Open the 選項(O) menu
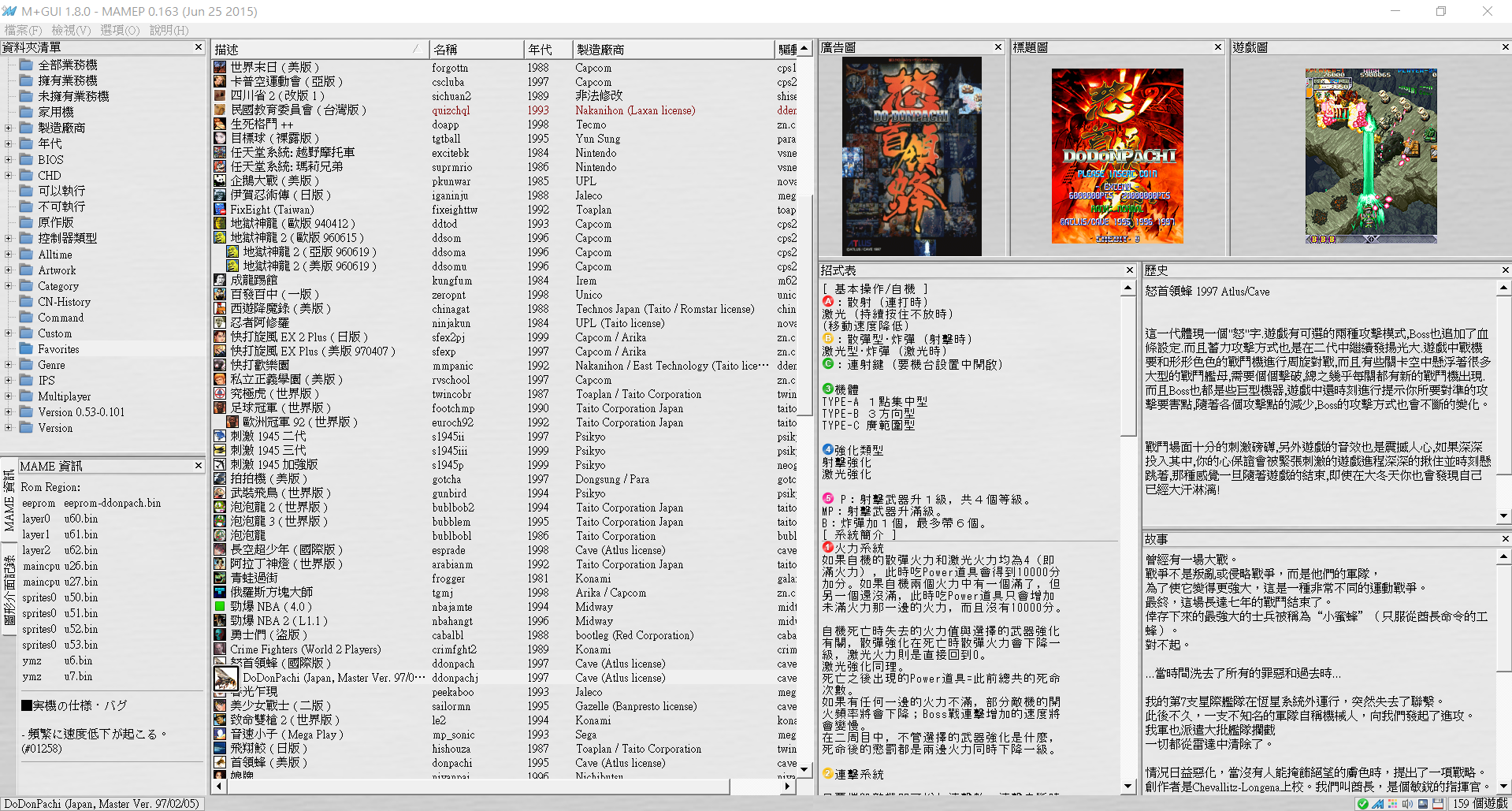1512x811 pixels. coord(120,30)
